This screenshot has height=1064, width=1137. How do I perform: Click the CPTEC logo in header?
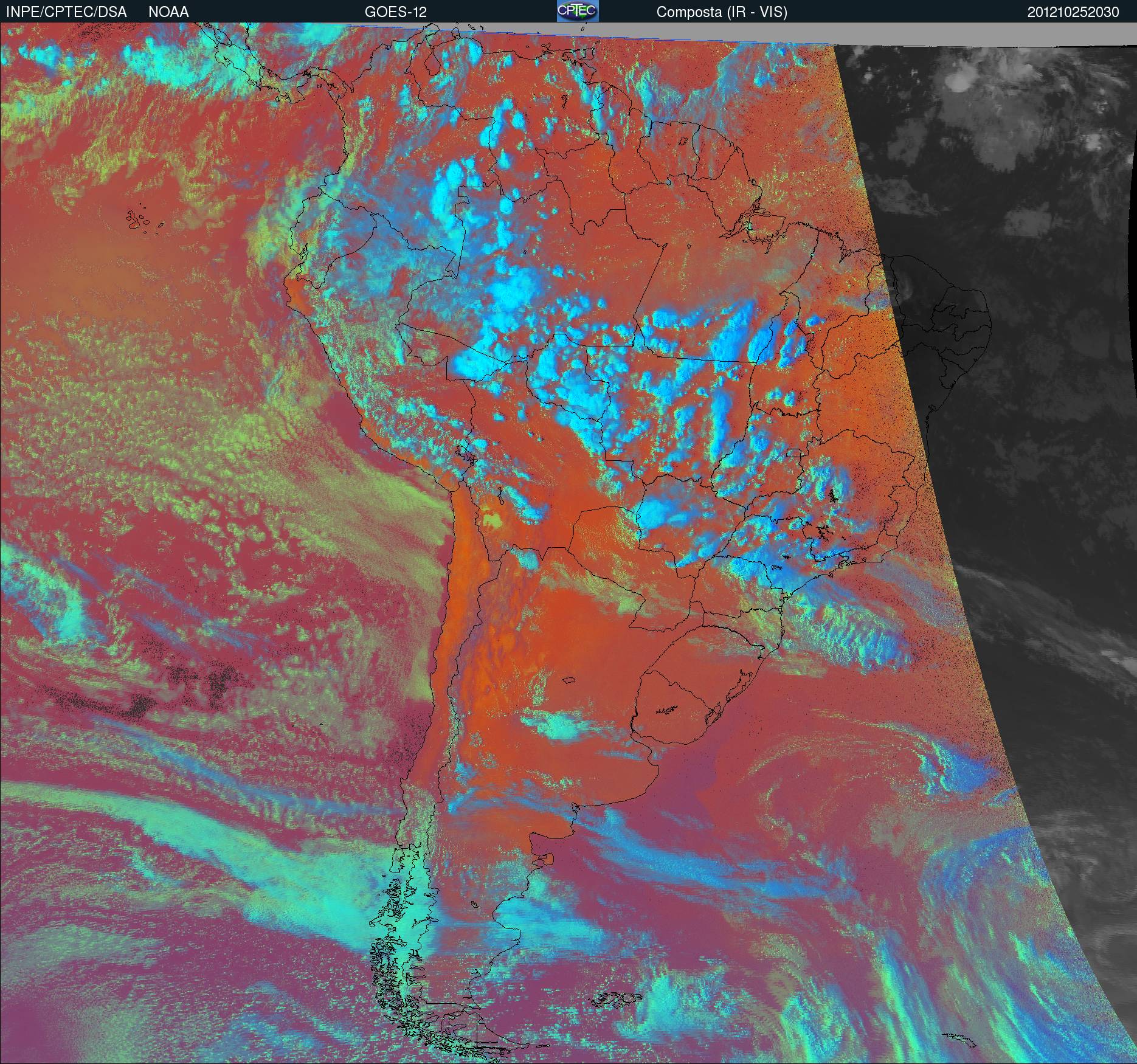pyautogui.click(x=578, y=11)
